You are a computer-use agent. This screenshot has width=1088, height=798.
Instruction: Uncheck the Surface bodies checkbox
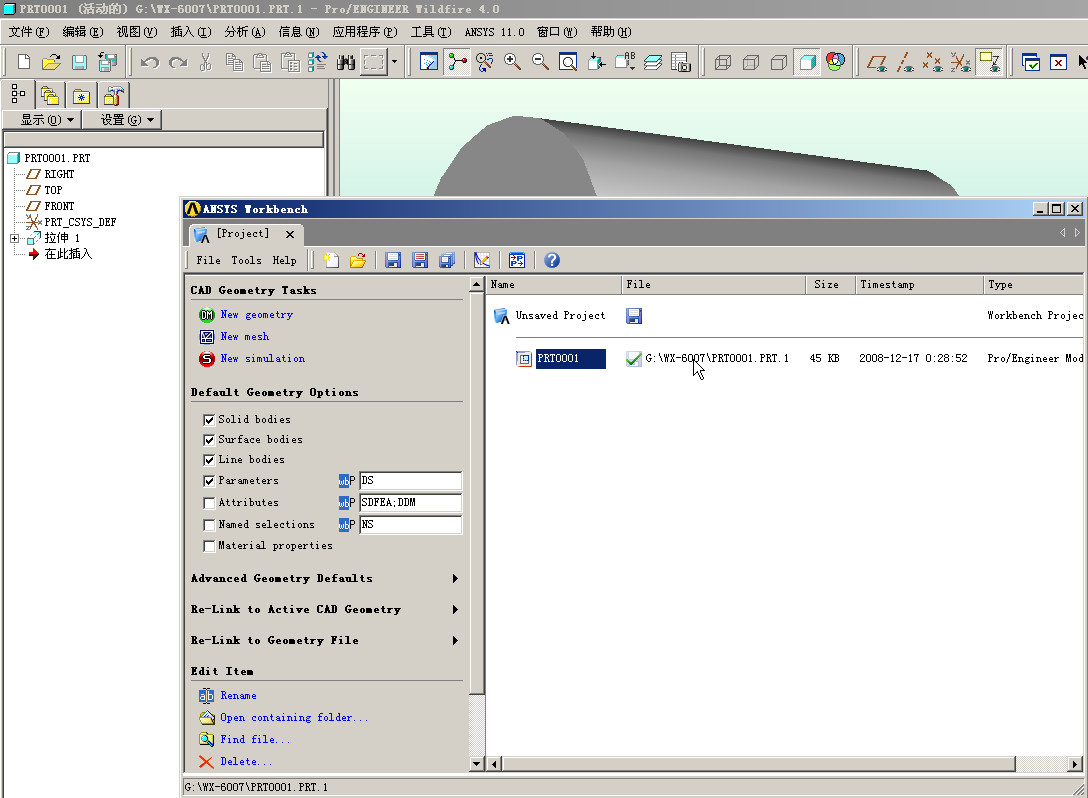209,440
